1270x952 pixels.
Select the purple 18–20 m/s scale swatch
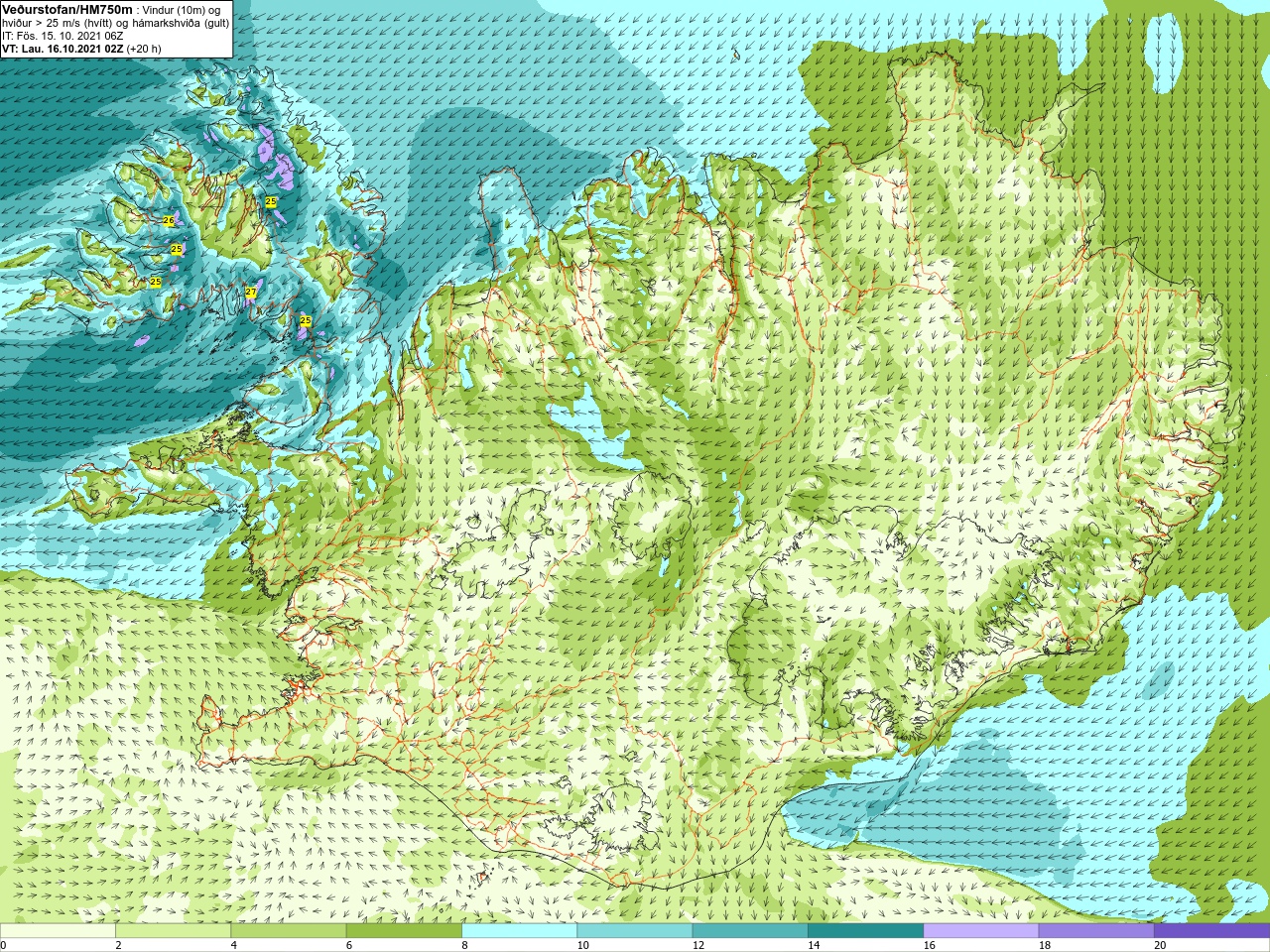pyautogui.click(x=1096, y=931)
